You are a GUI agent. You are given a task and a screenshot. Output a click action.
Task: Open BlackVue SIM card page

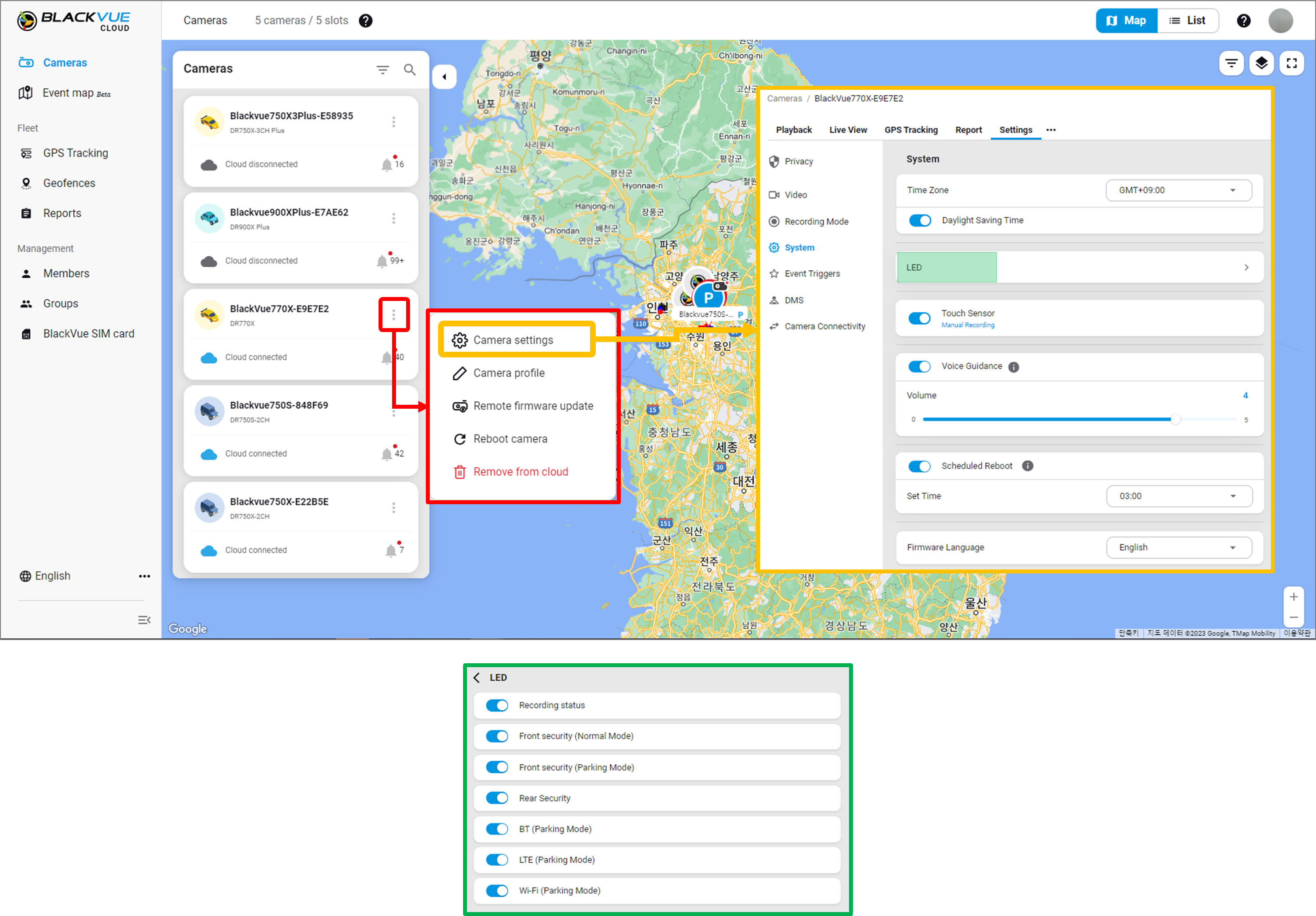coord(77,334)
